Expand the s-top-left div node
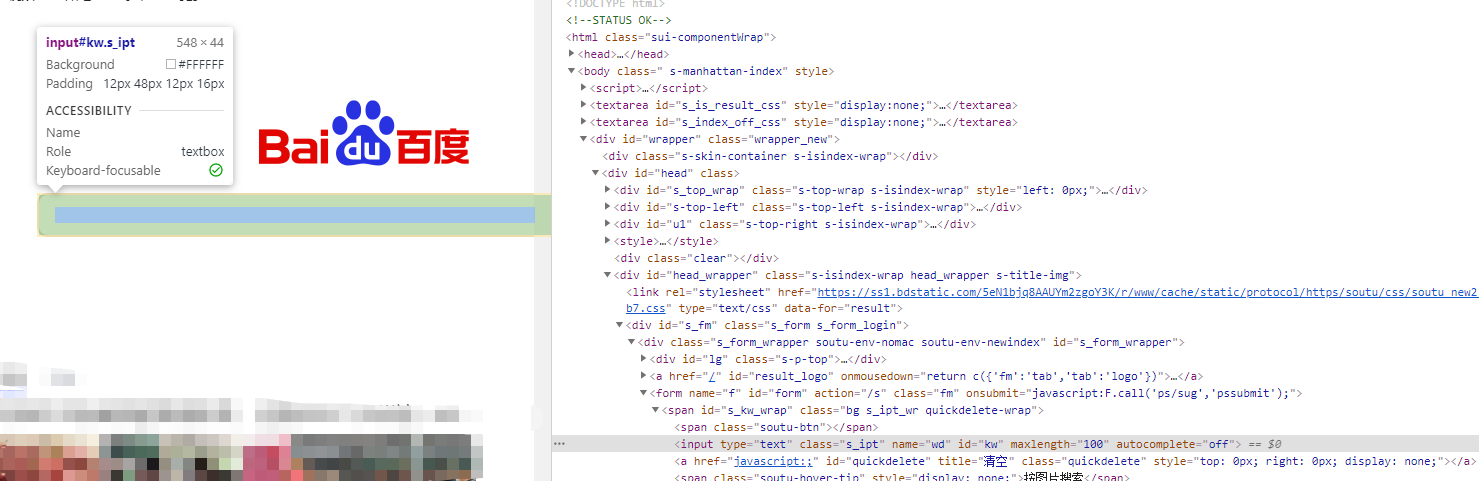Image resolution: width=1479 pixels, height=481 pixels. coord(608,207)
